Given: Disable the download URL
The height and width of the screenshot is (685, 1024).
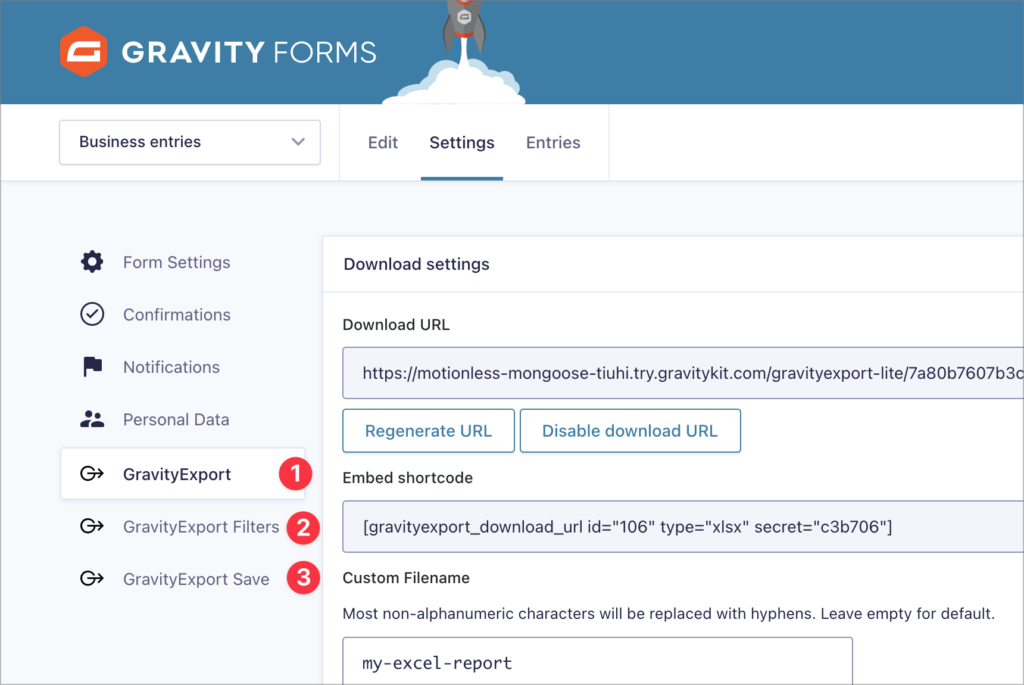Looking at the screenshot, I should (630, 430).
